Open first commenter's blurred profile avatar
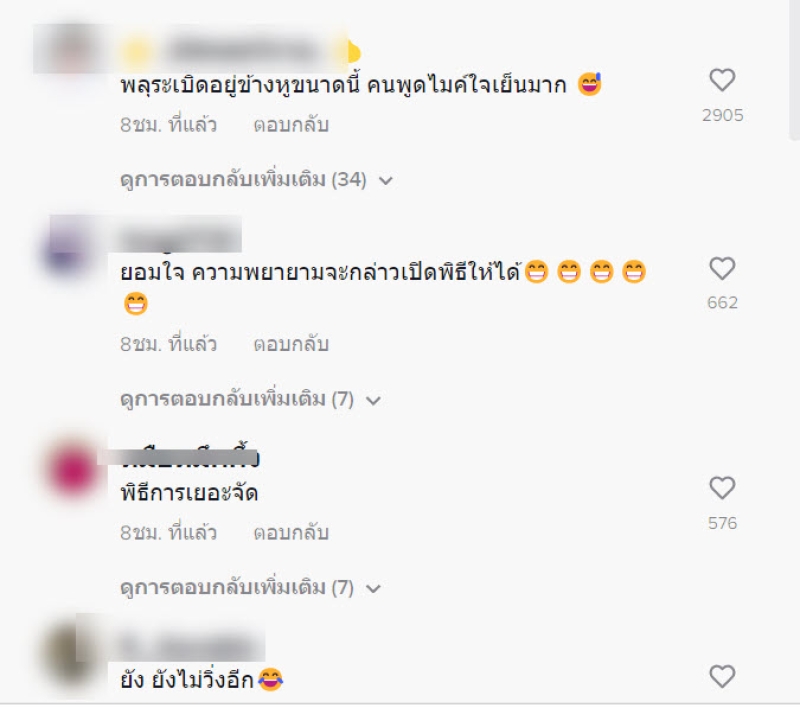The width and height of the screenshot is (800, 708). point(71,51)
